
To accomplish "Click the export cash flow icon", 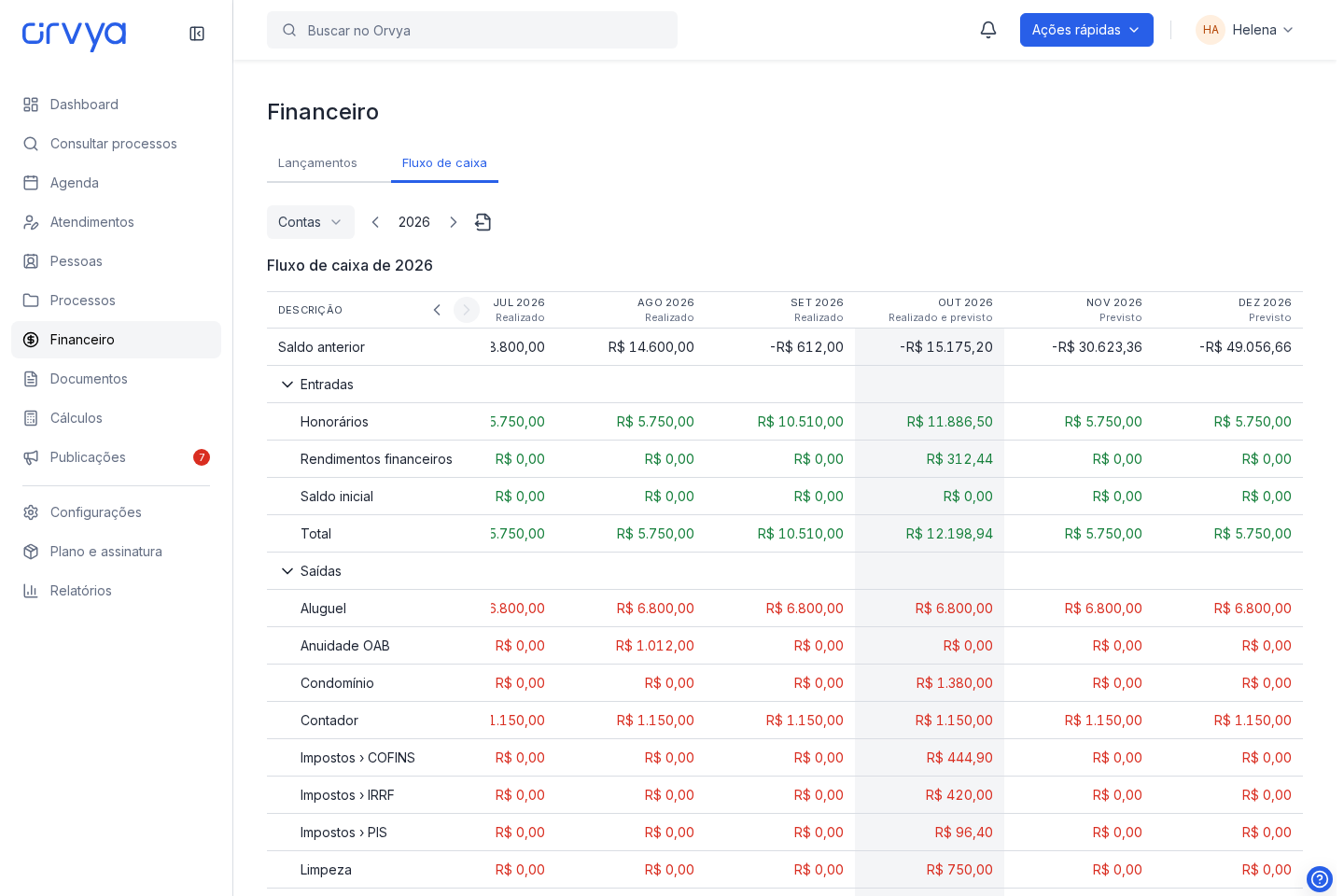I will tap(483, 222).
